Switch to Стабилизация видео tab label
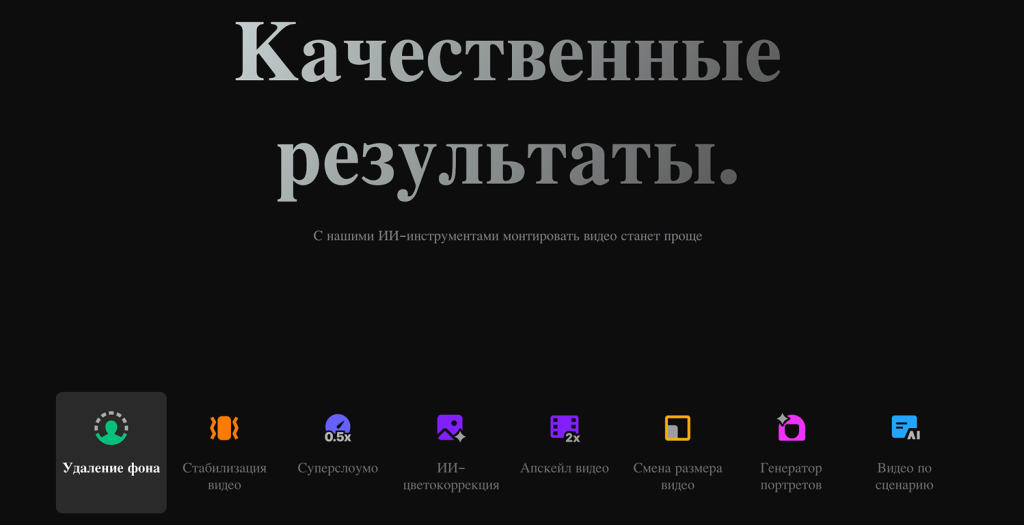 pos(224,476)
